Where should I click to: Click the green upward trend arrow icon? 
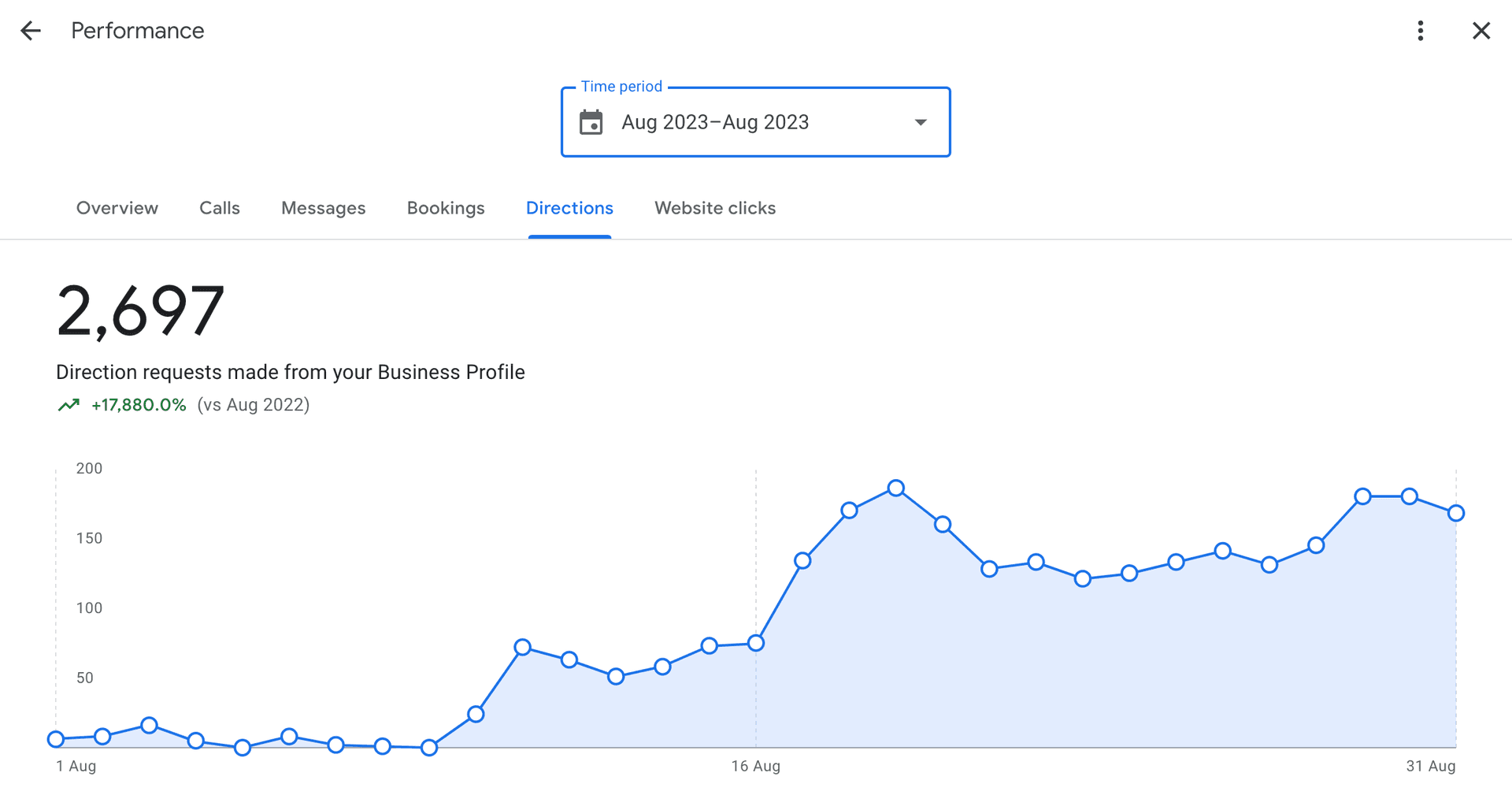(x=69, y=404)
